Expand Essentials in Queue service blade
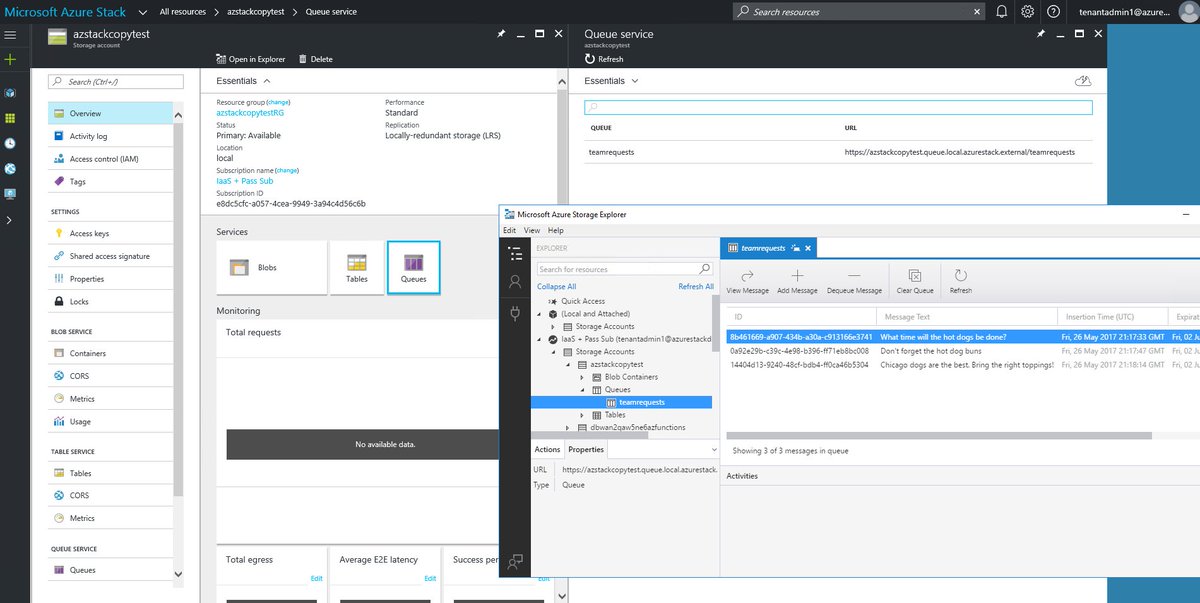1200x603 pixels. 612,81
